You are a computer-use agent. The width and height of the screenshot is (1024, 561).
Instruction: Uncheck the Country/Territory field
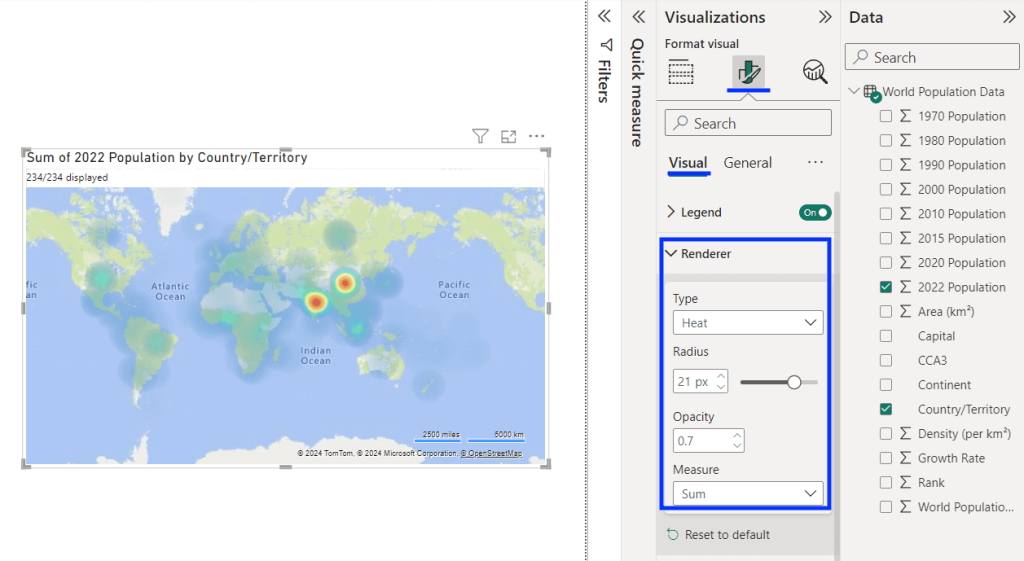[x=886, y=409]
